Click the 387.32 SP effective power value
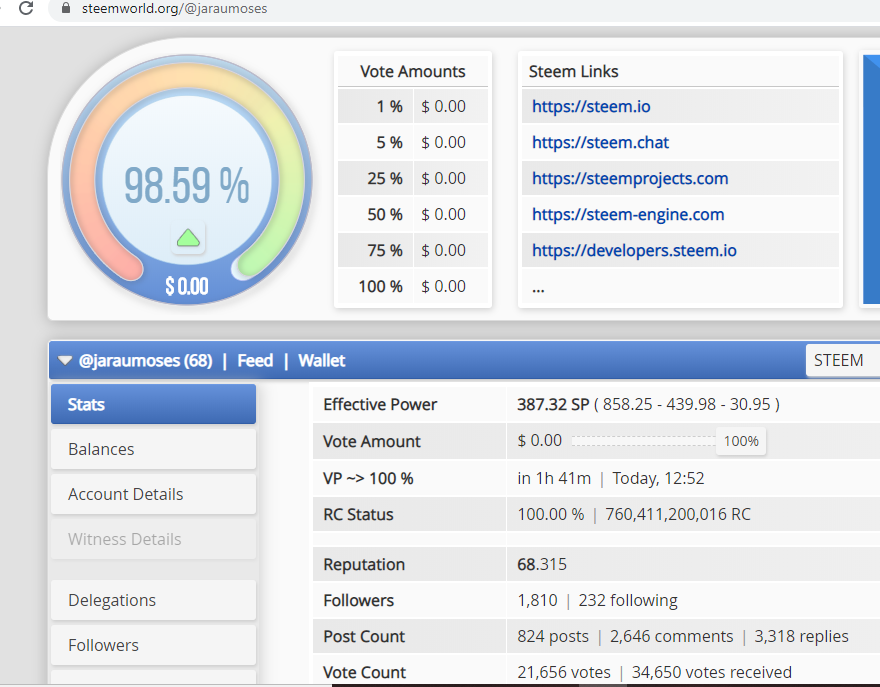880x687 pixels. coord(553,404)
